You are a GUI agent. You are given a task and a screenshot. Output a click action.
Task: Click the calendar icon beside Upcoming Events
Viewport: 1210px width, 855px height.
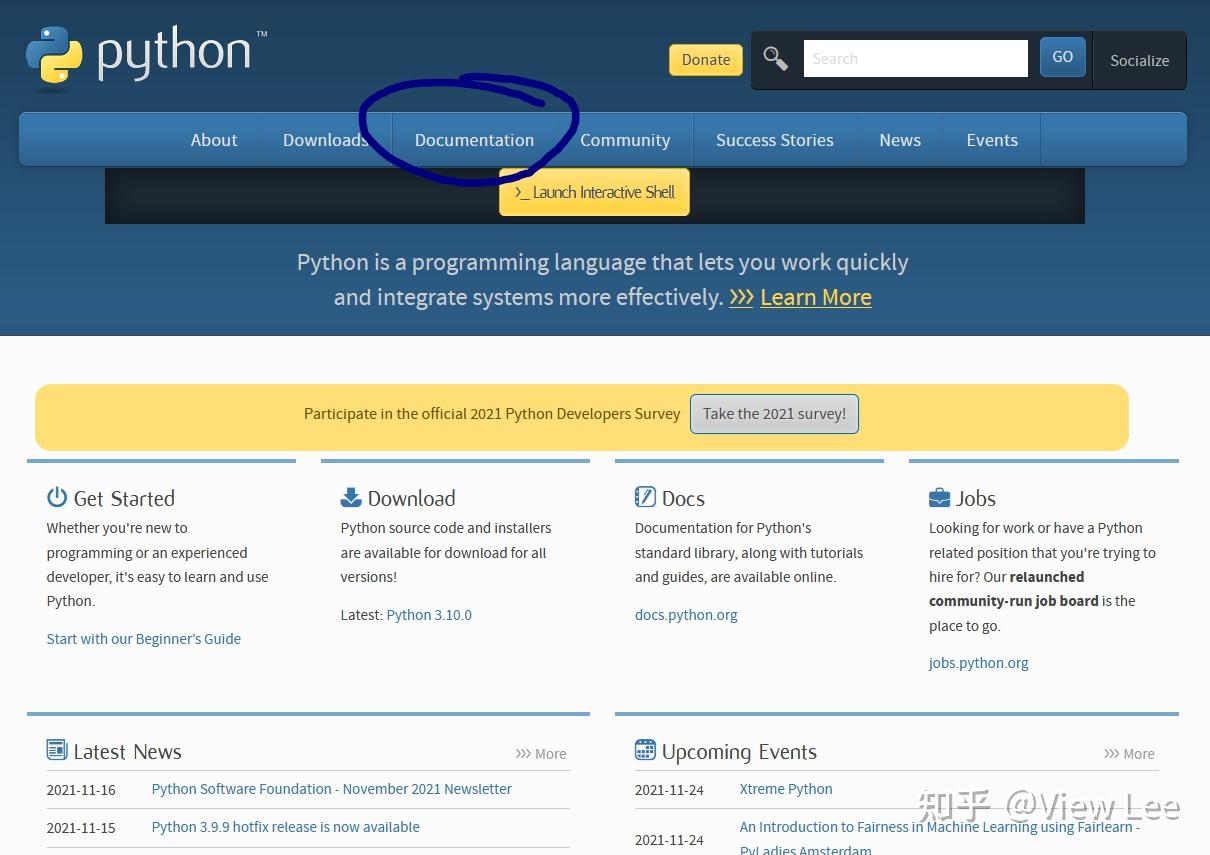645,749
